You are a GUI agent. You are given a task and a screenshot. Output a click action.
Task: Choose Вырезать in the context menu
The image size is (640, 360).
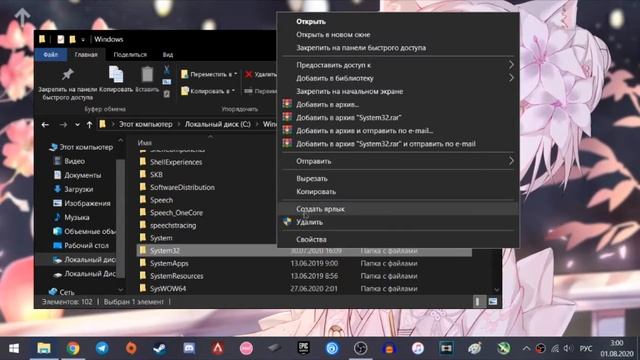(398, 178)
